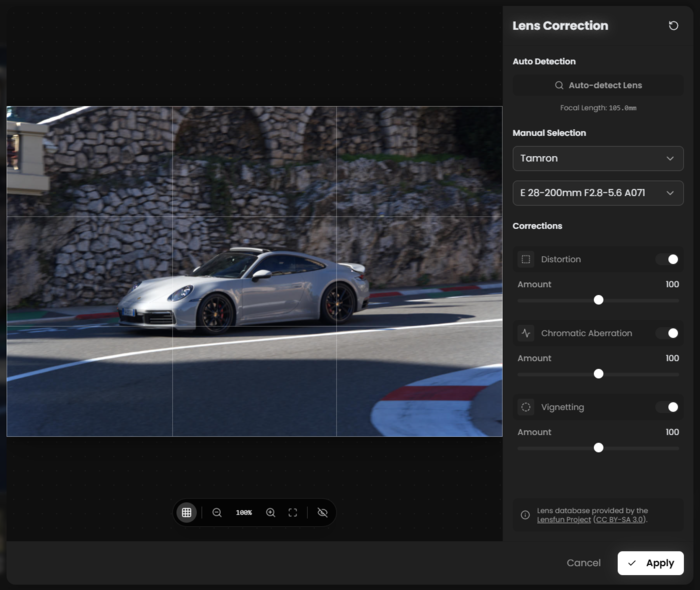
Task: Click the Distortion square icon
Action: 526,259
